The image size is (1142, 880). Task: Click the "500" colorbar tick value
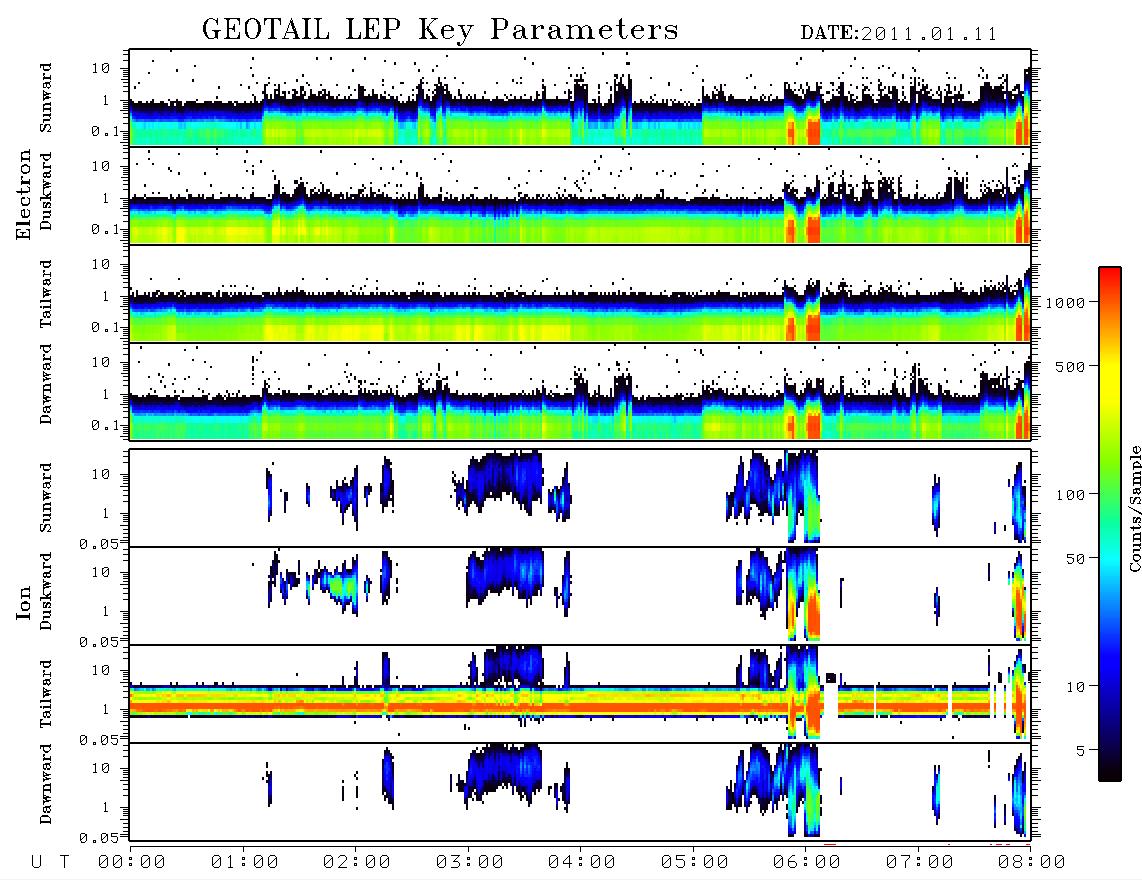coord(1070,366)
